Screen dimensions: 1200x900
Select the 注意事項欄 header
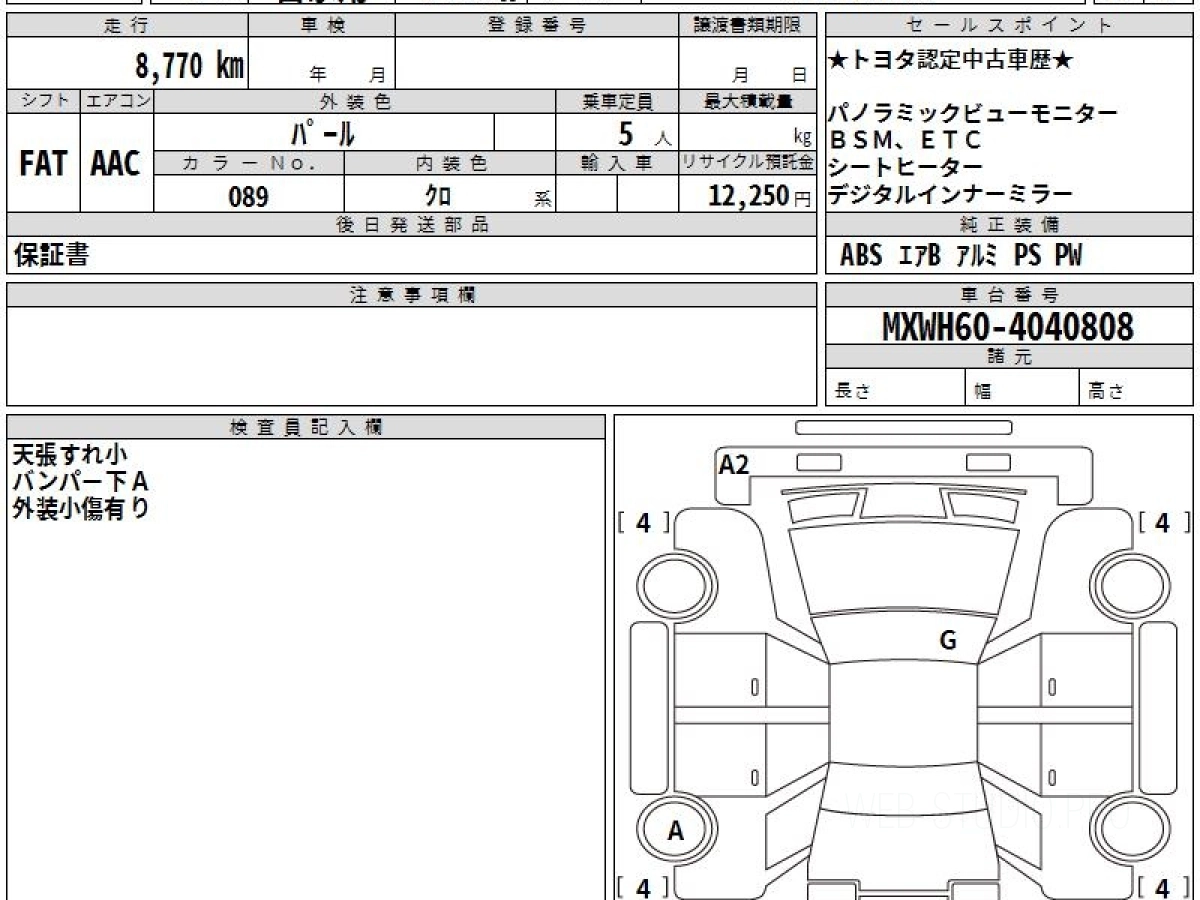(412, 295)
